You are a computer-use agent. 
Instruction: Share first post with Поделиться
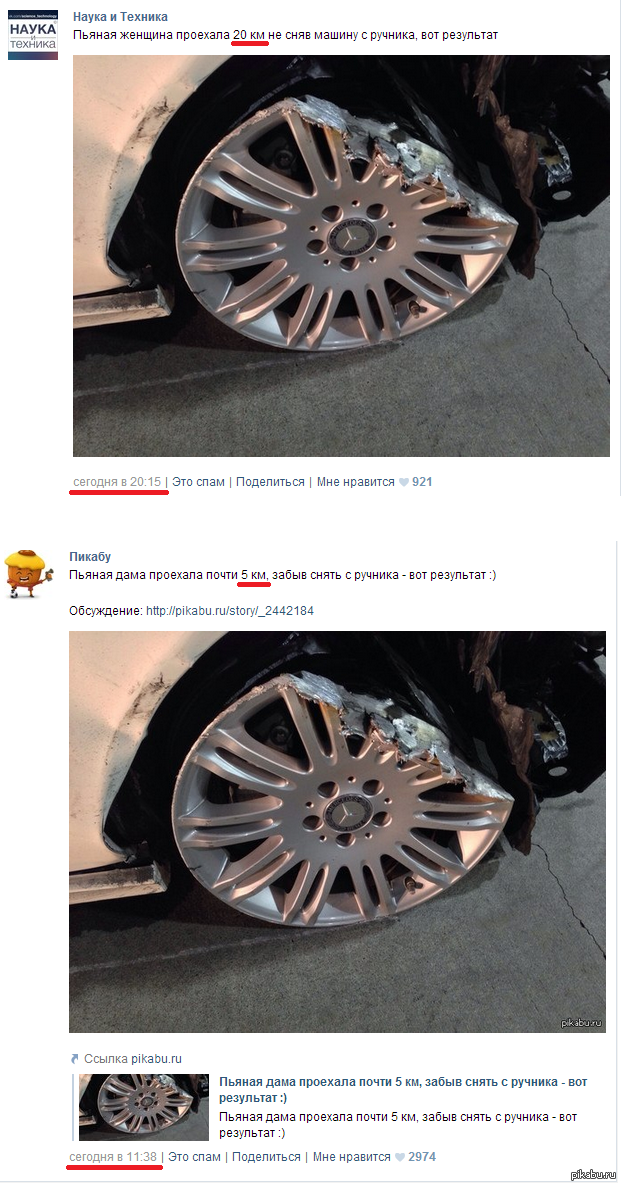point(270,482)
